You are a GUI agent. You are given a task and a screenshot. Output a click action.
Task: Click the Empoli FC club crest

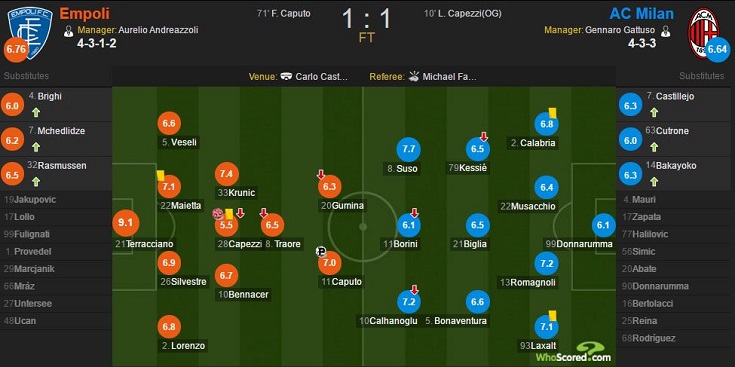click(x=30, y=33)
